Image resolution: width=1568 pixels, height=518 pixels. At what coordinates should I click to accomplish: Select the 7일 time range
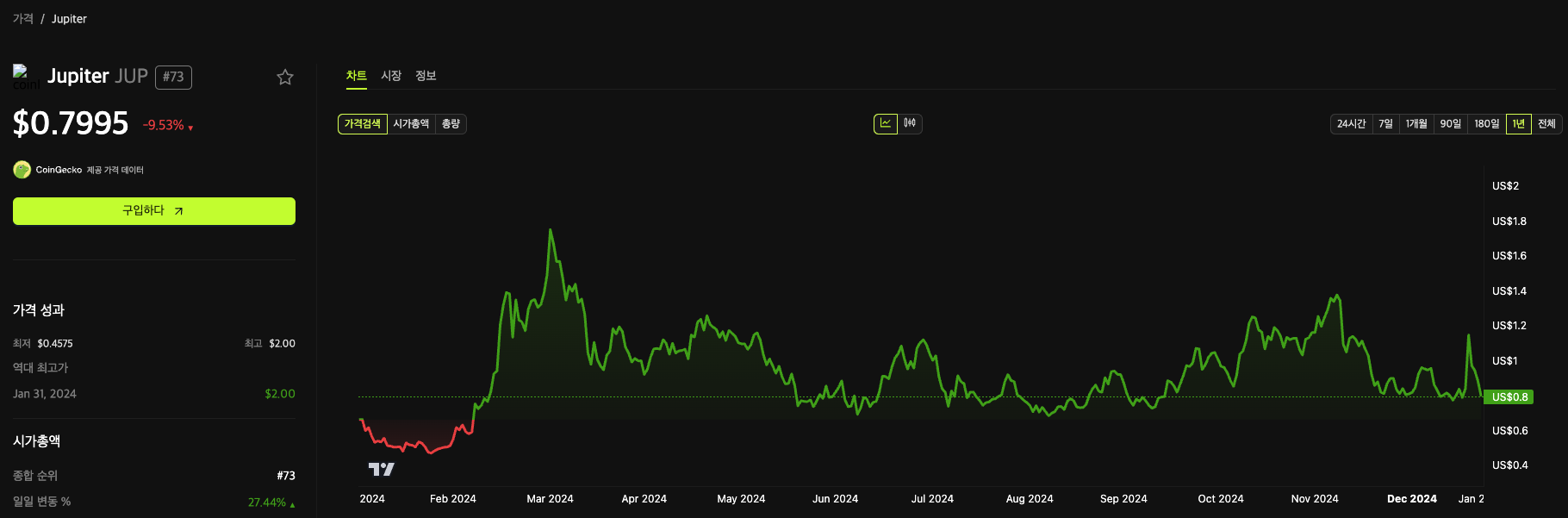point(1385,124)
